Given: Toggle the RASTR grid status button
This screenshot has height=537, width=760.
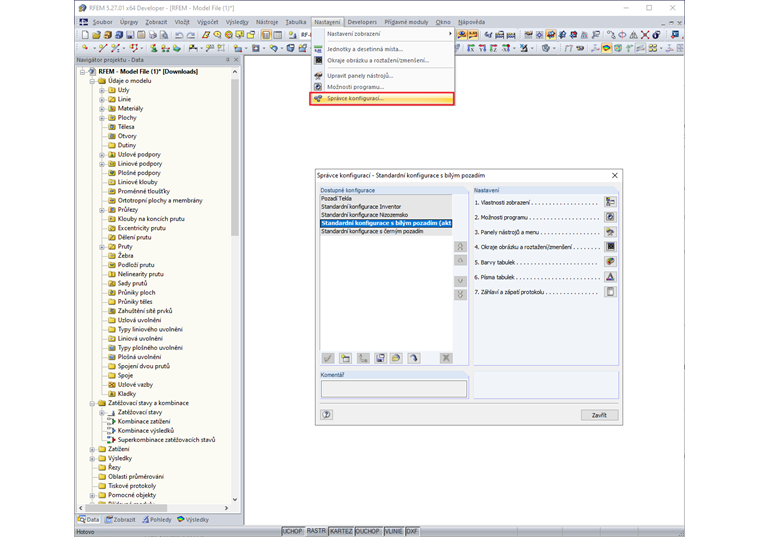Looking at the screenshot, I should pos(316,531).
